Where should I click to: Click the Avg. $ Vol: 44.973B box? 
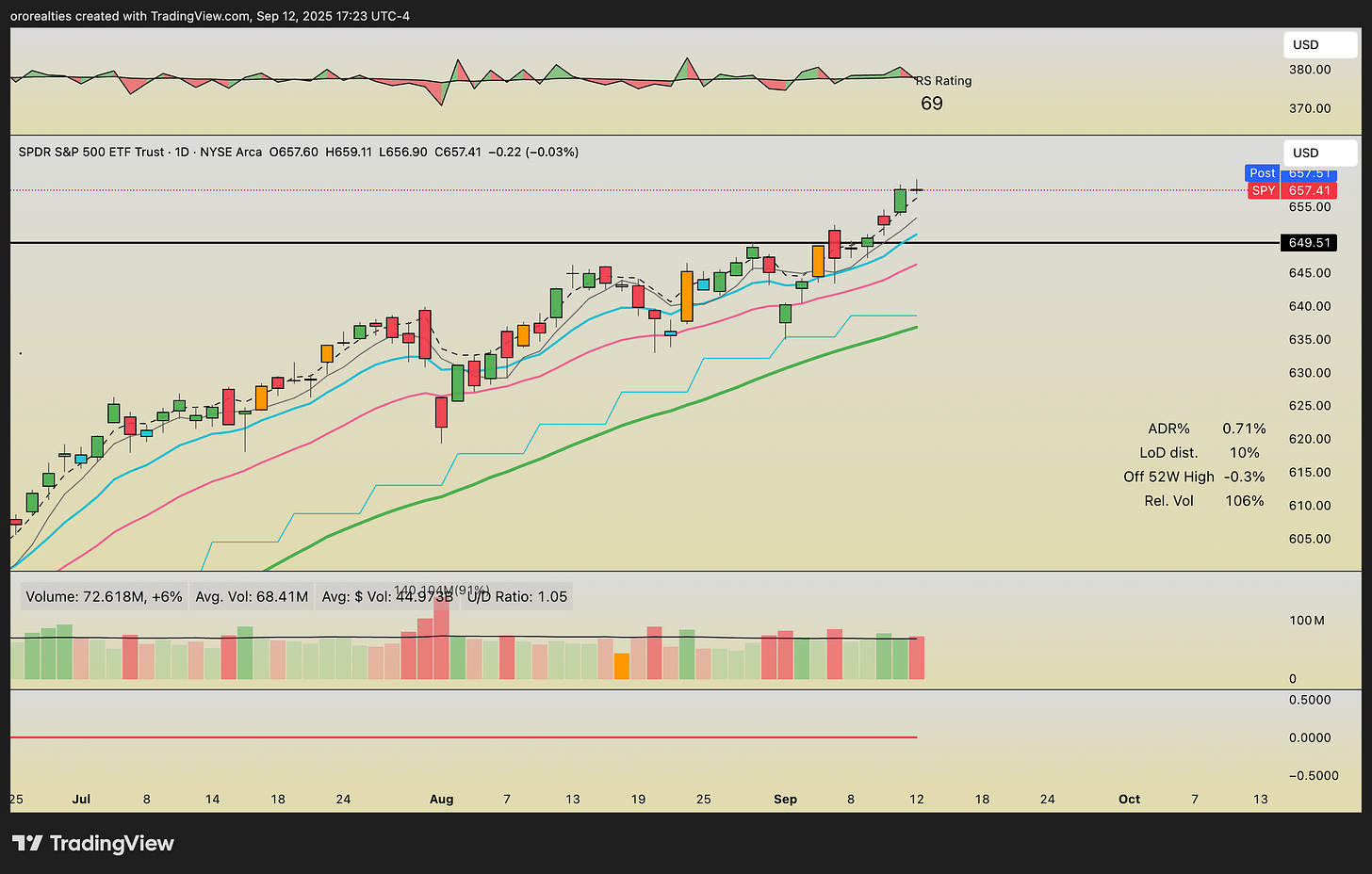coord(387,596)
